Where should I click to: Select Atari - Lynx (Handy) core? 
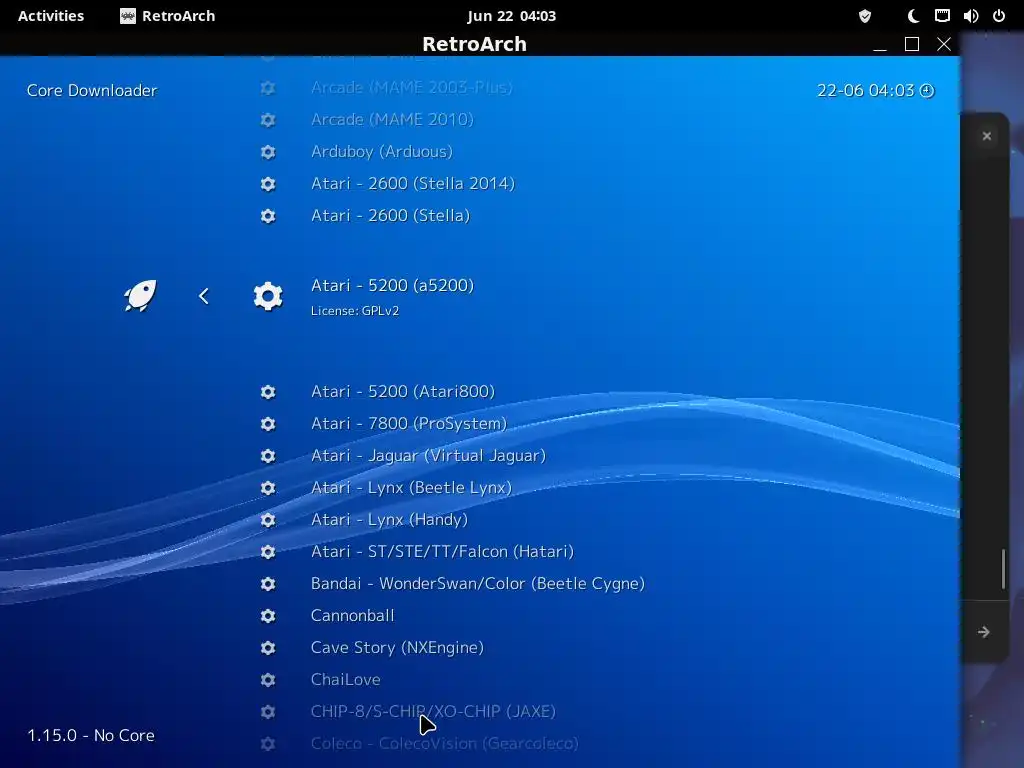pyautogui.click(x=389, y=519)
